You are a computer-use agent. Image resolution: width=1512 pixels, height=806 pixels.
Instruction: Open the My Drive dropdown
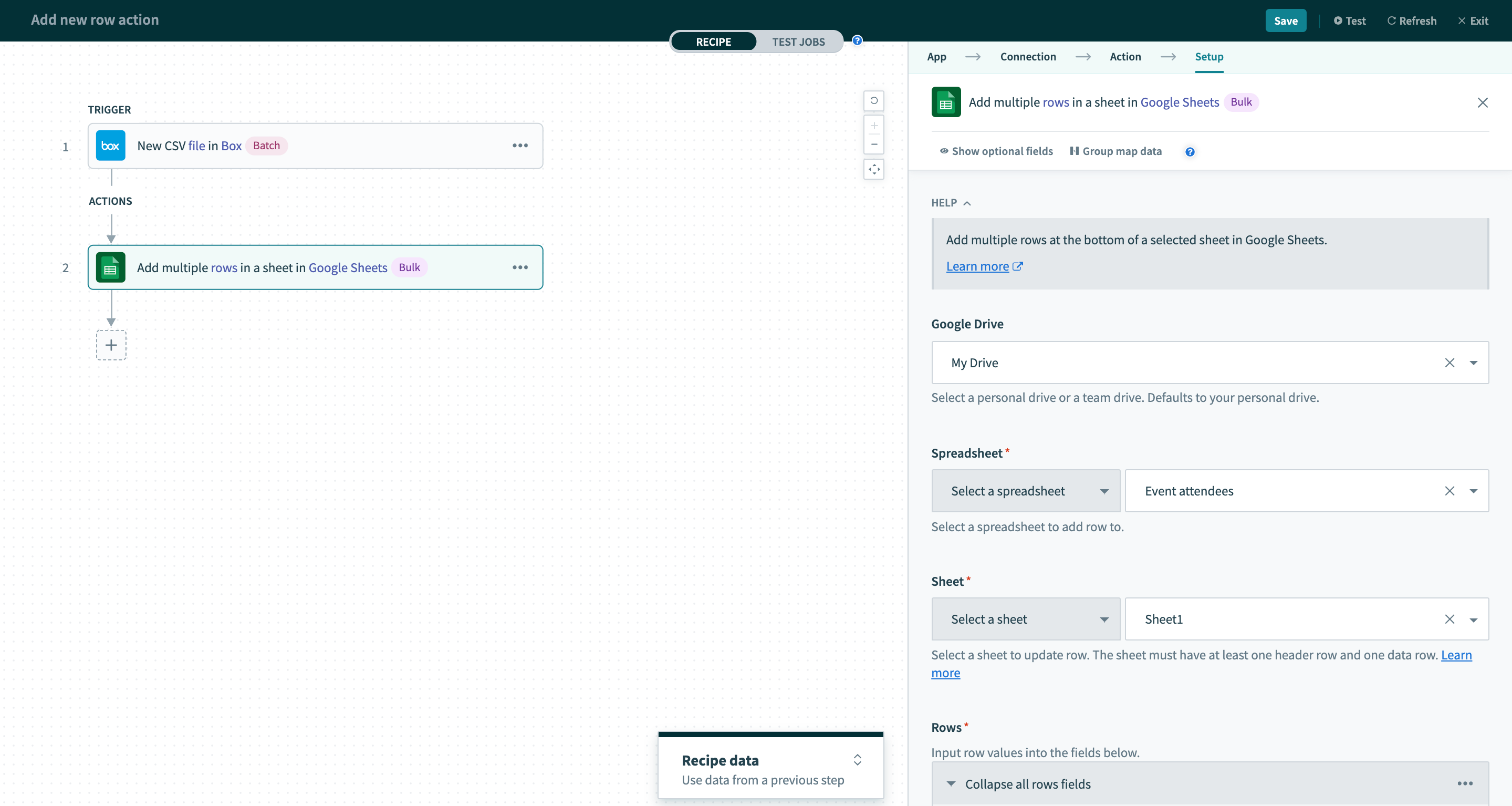[x=1473, y=363]
